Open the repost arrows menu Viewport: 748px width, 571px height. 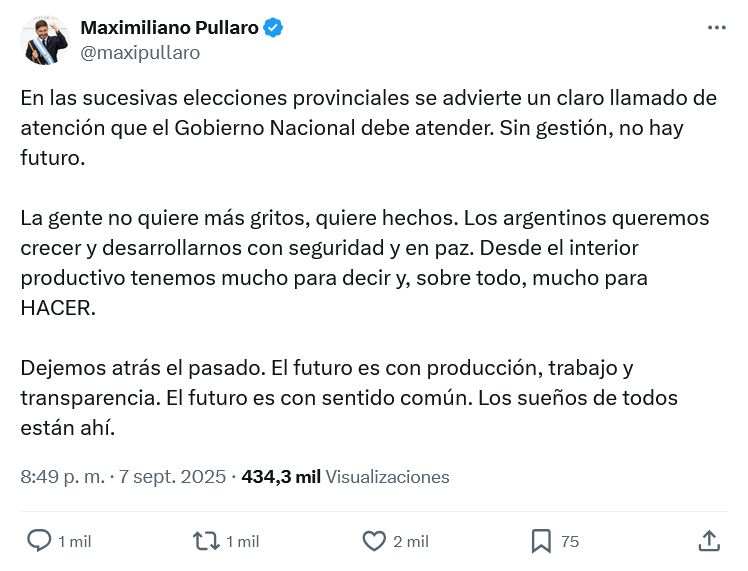(x=206, y=541)
